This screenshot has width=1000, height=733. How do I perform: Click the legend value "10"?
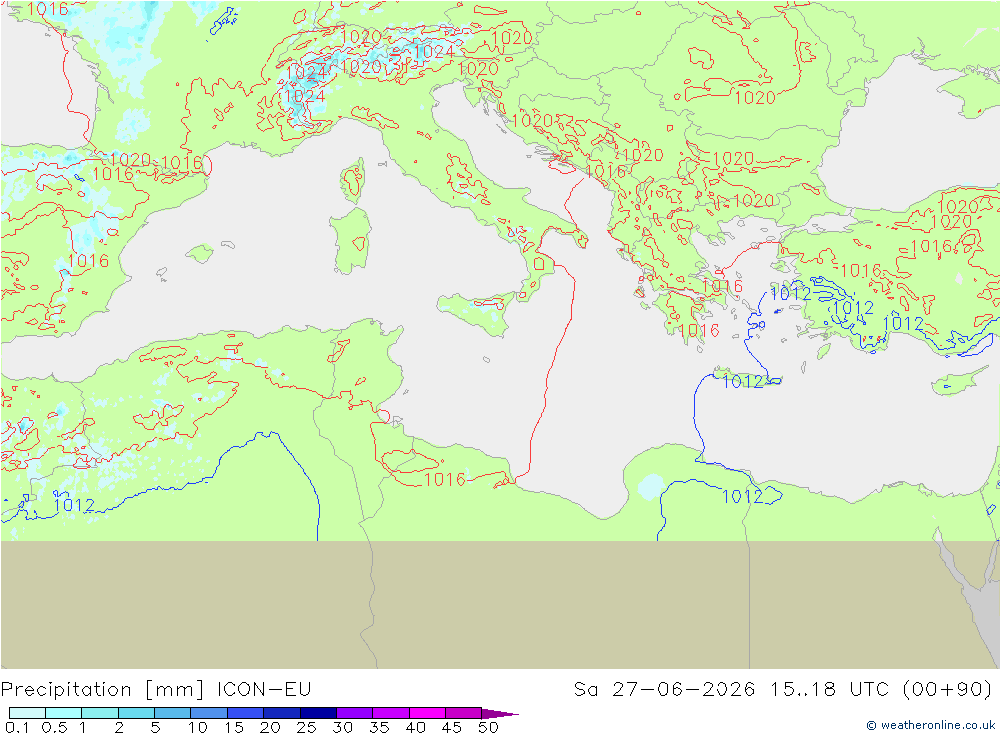click(x=198, y=727)
